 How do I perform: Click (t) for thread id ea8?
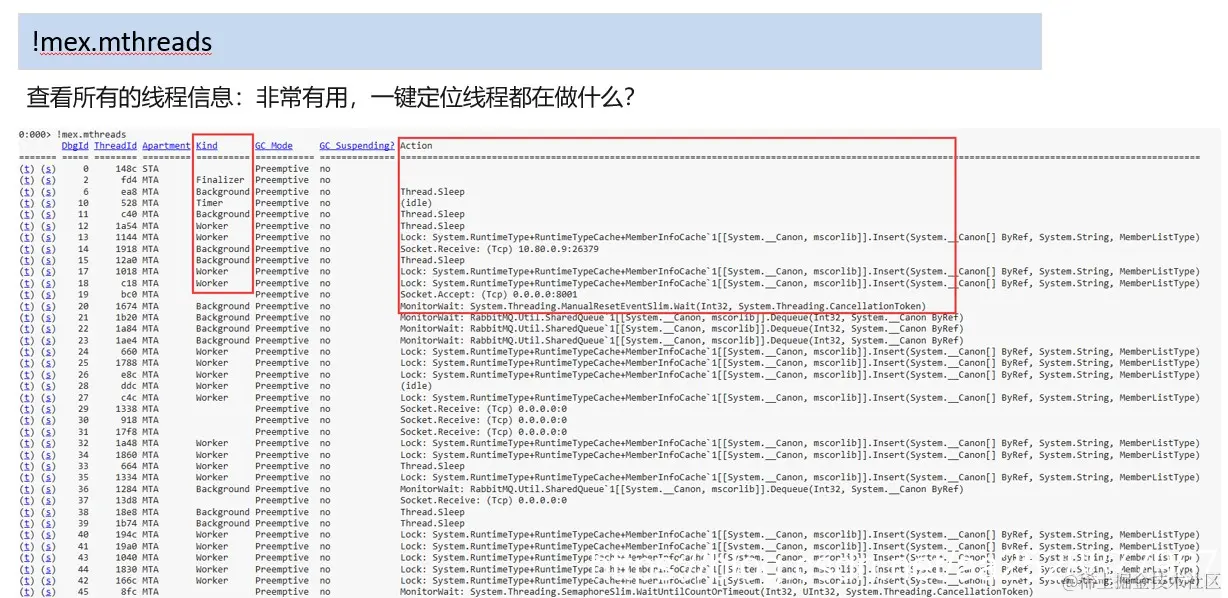pyautogui.click(x=27, y=192)
